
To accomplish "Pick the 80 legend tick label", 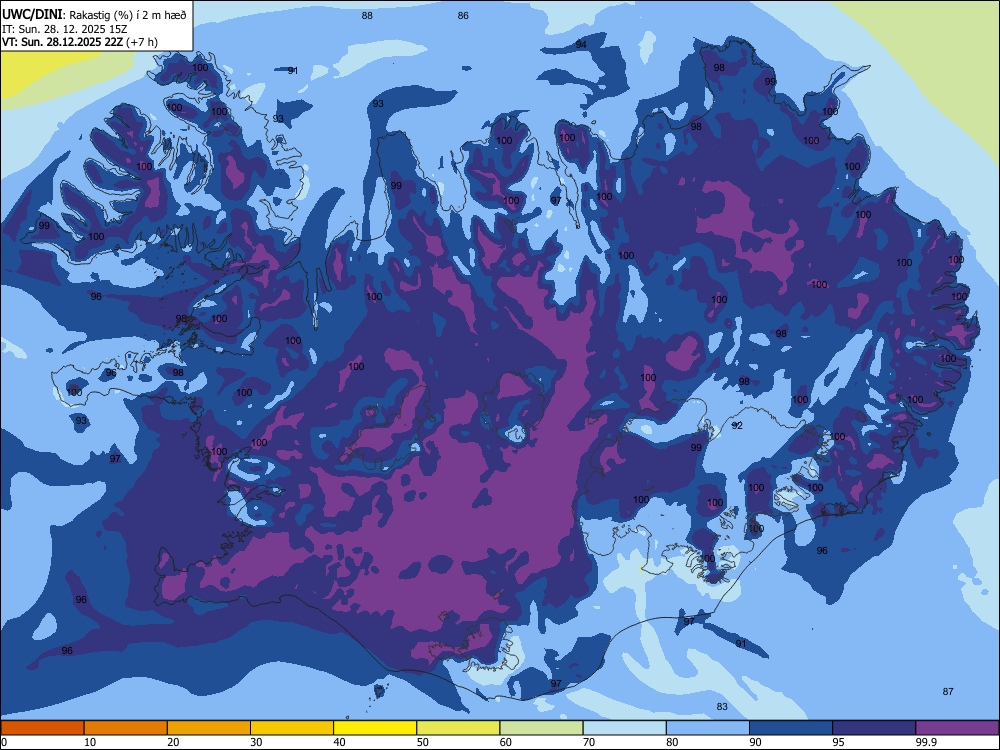I will [672, 742].
